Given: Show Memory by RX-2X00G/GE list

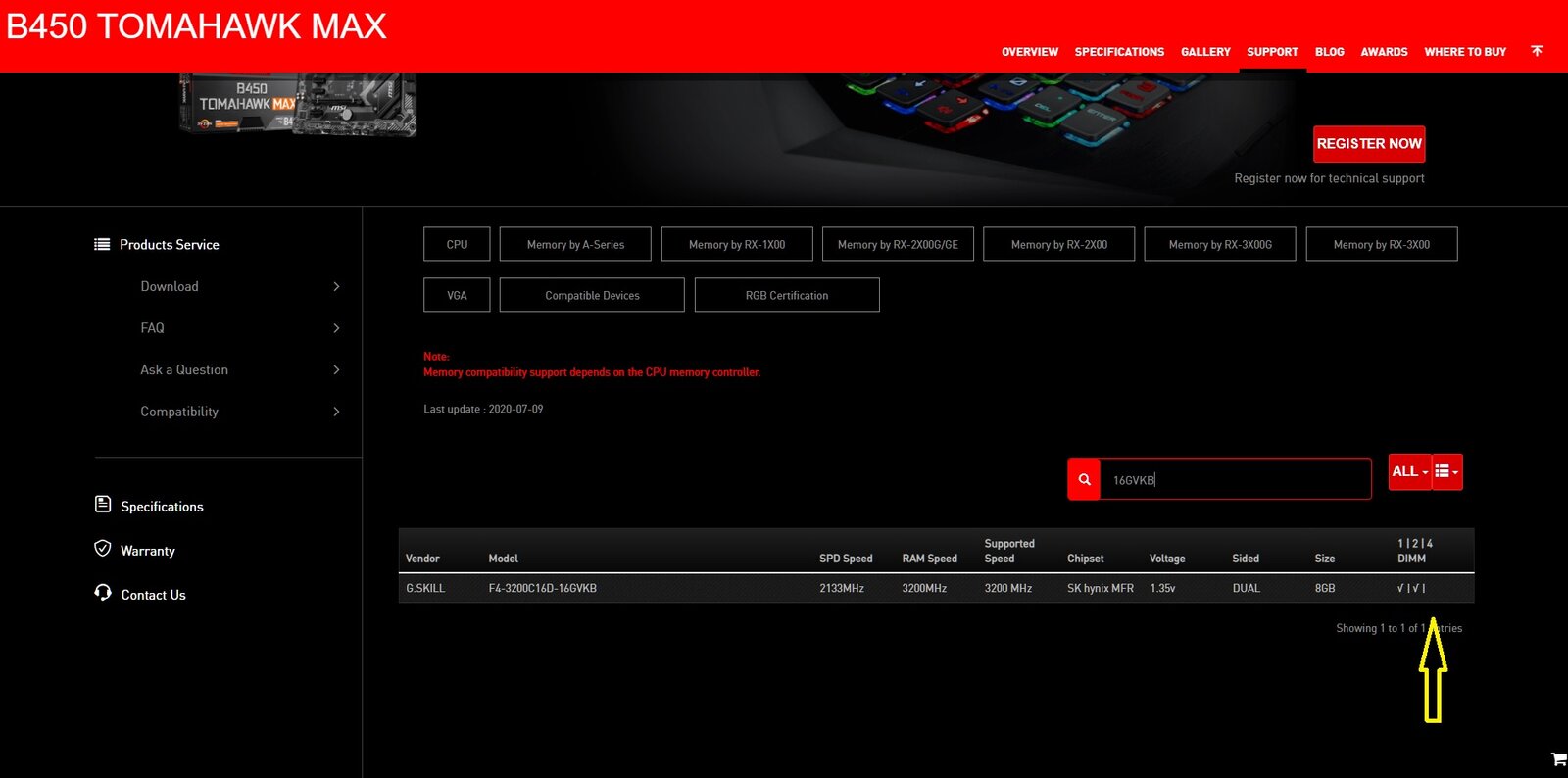Looking at the screenshot, I should [898, 244].
